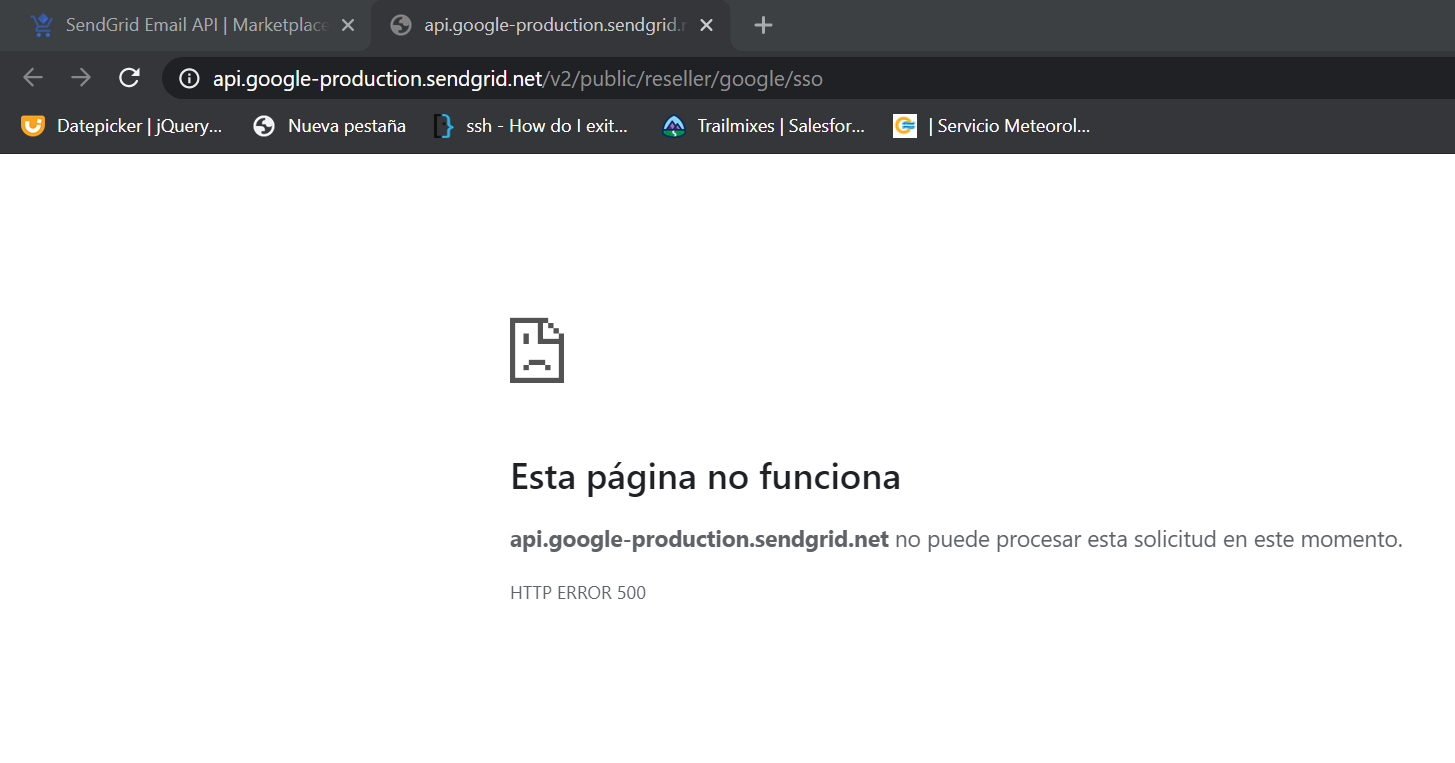Screen dimensions: 1455x763
Task: Click the Servicio Meteorol bookmark favicon
Action: point(905,126)
